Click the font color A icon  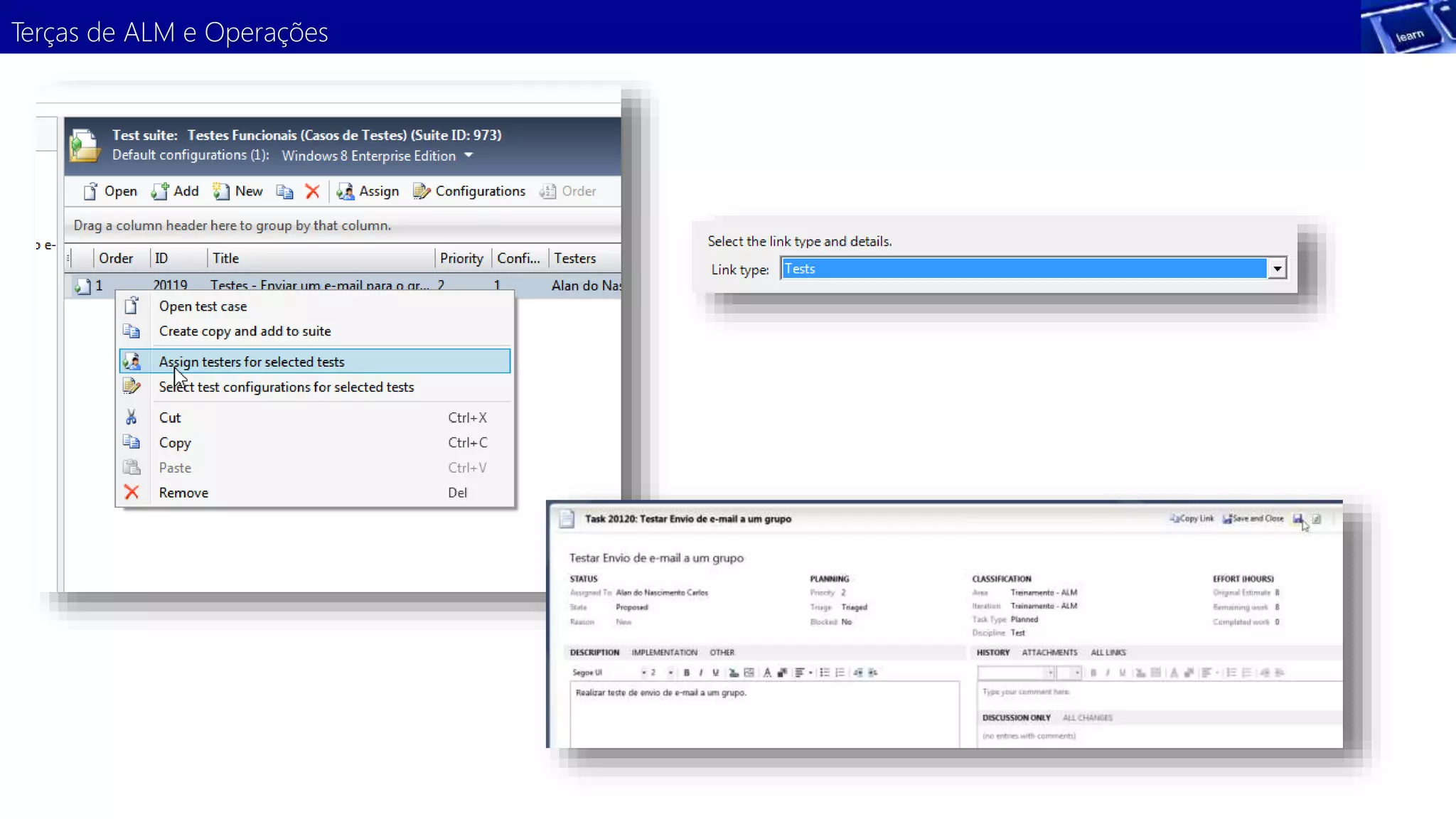click(x=767, y=673)
